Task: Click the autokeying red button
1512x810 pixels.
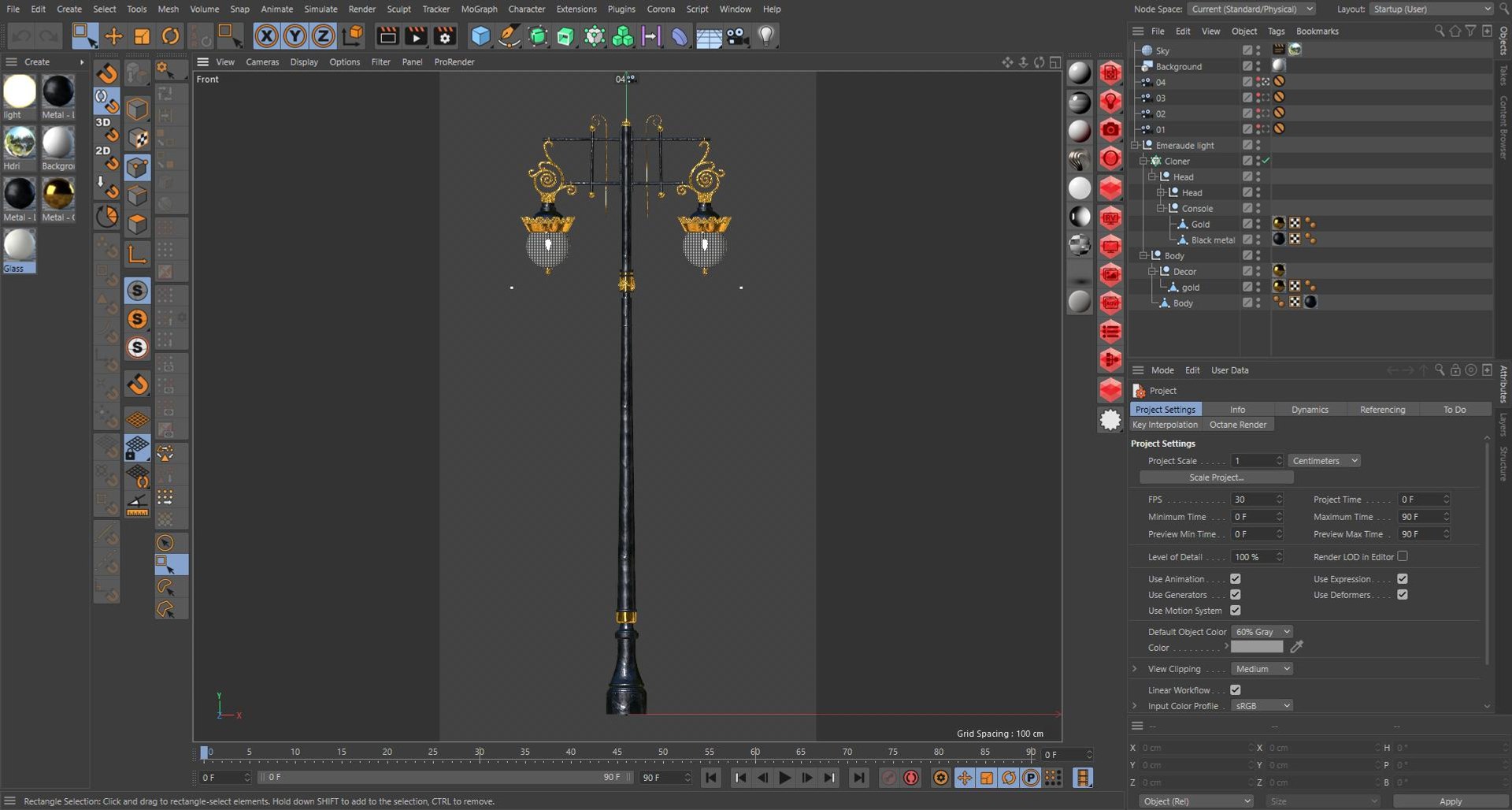Action: click(911, 778)
